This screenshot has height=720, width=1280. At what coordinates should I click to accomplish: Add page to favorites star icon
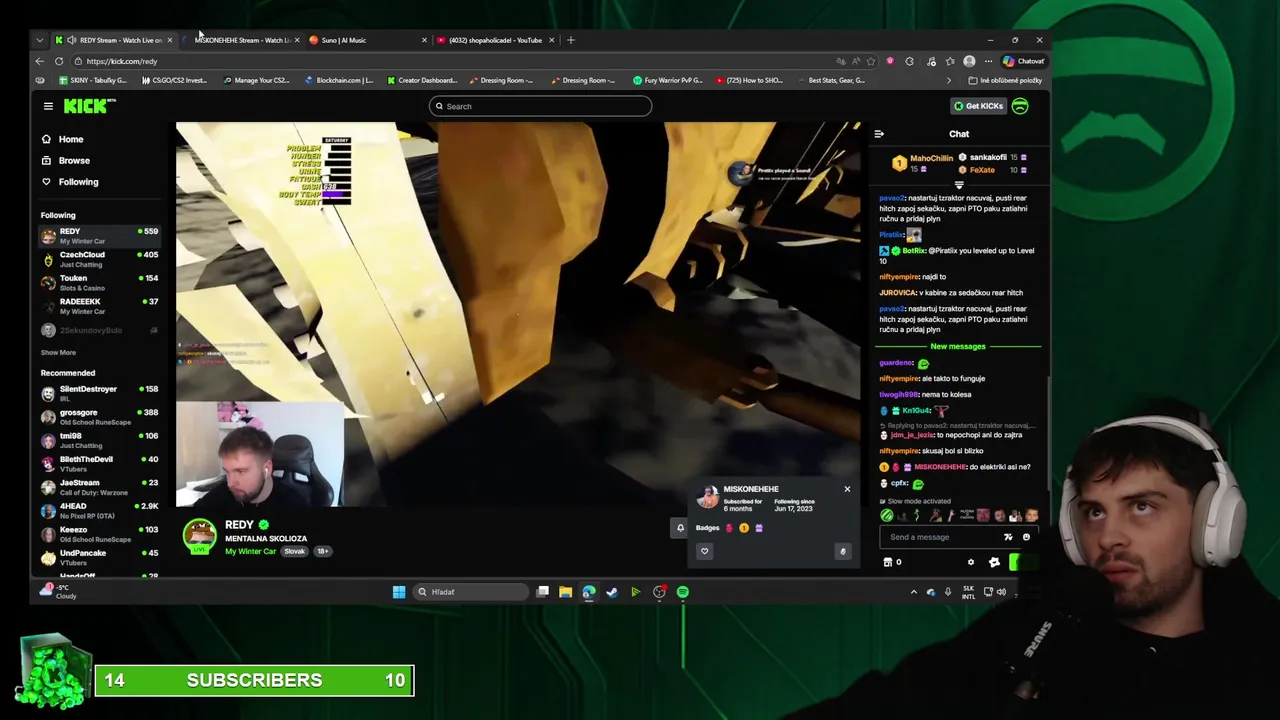point(870,61)
